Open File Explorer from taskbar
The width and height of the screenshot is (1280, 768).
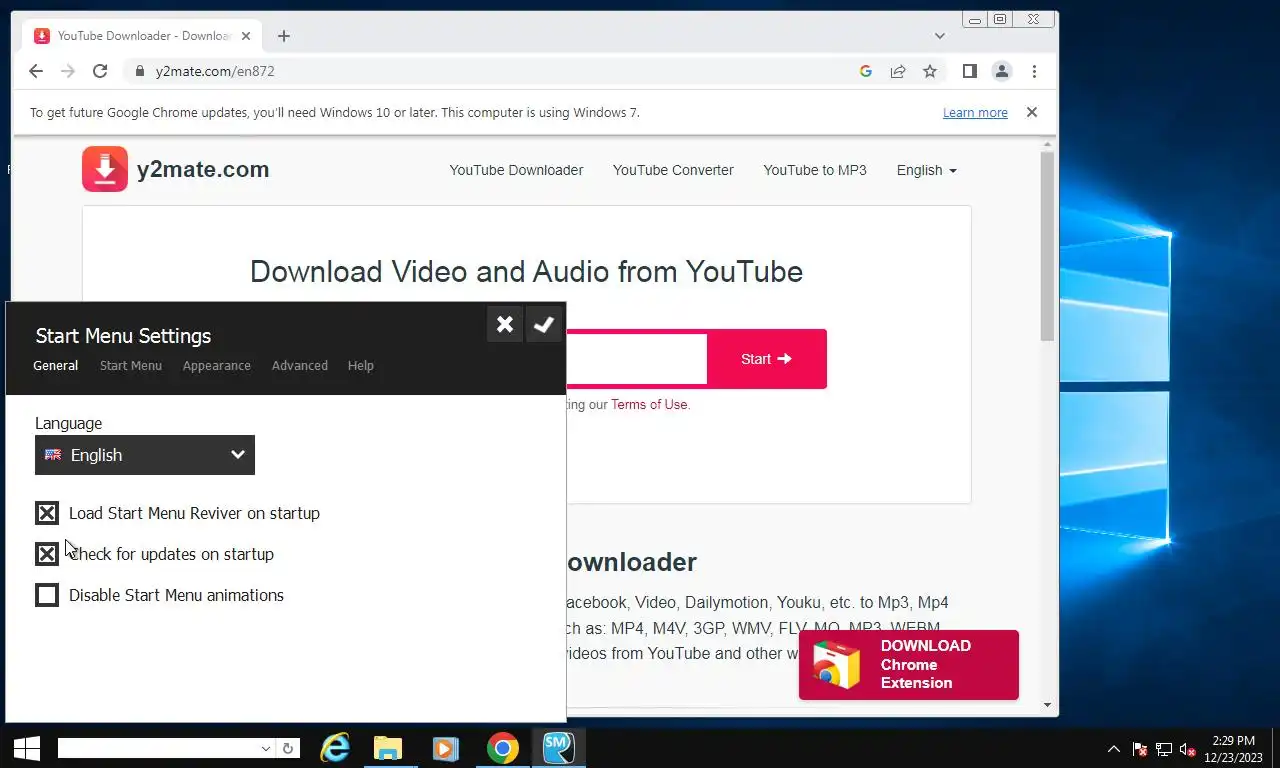(x=388, y=748)
